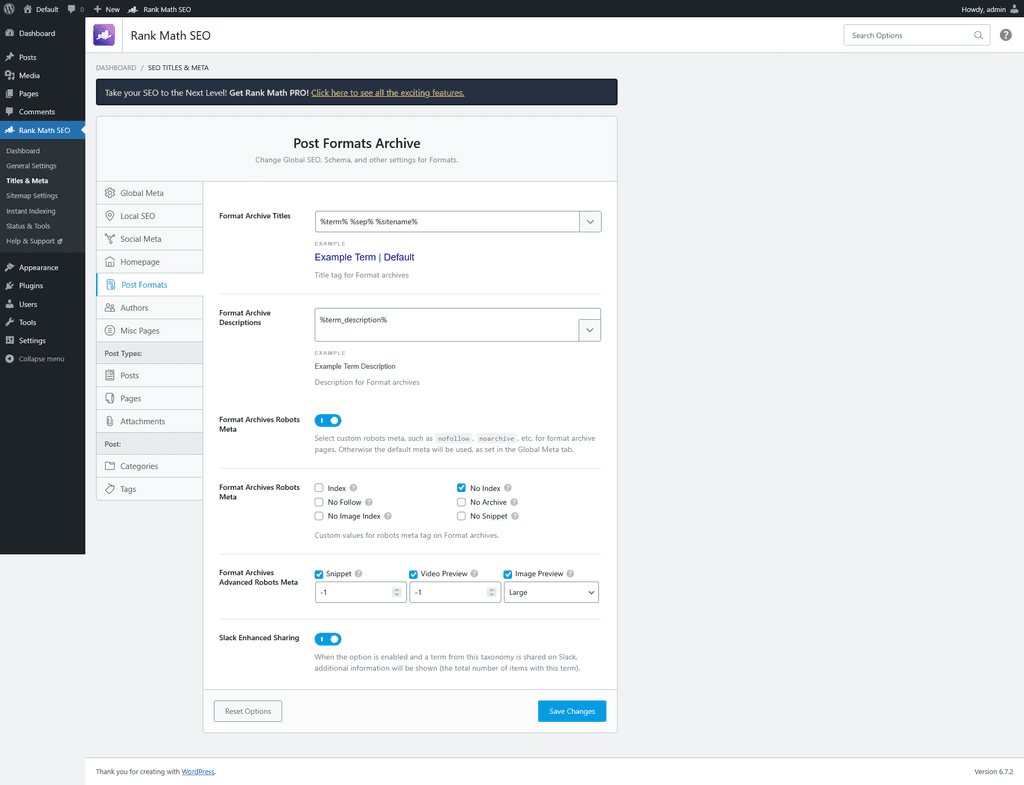Open the Image Preview Large dropdown
This screenshot has width=1024, height=785.
(551, 592)
